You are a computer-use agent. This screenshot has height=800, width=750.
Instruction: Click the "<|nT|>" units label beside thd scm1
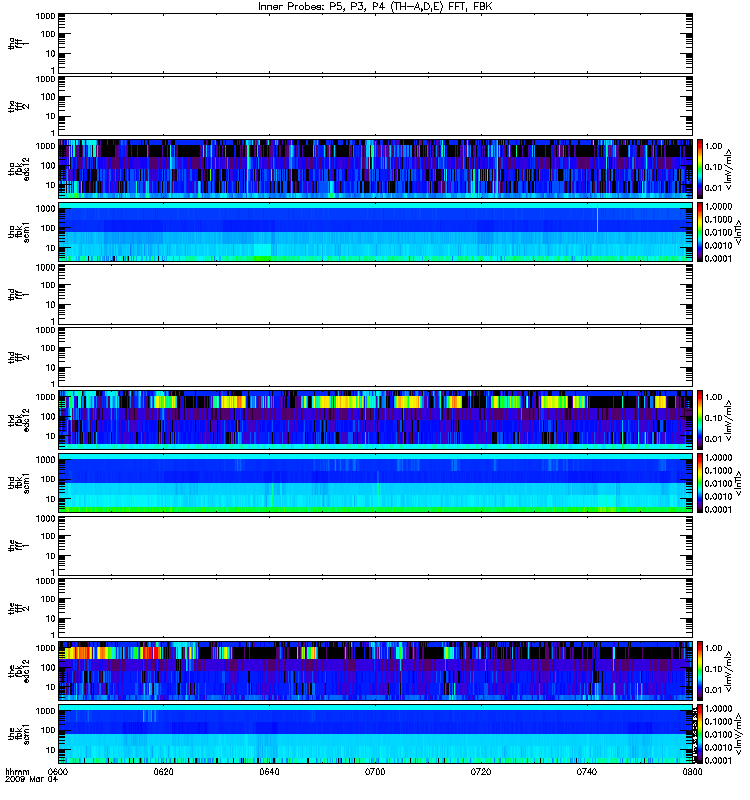pos(738,483)
